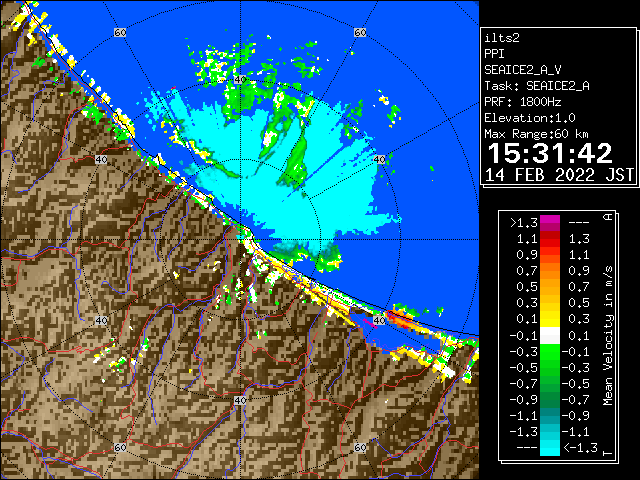Select the red legend swatch beside 1.1

[x=550, y=239]
